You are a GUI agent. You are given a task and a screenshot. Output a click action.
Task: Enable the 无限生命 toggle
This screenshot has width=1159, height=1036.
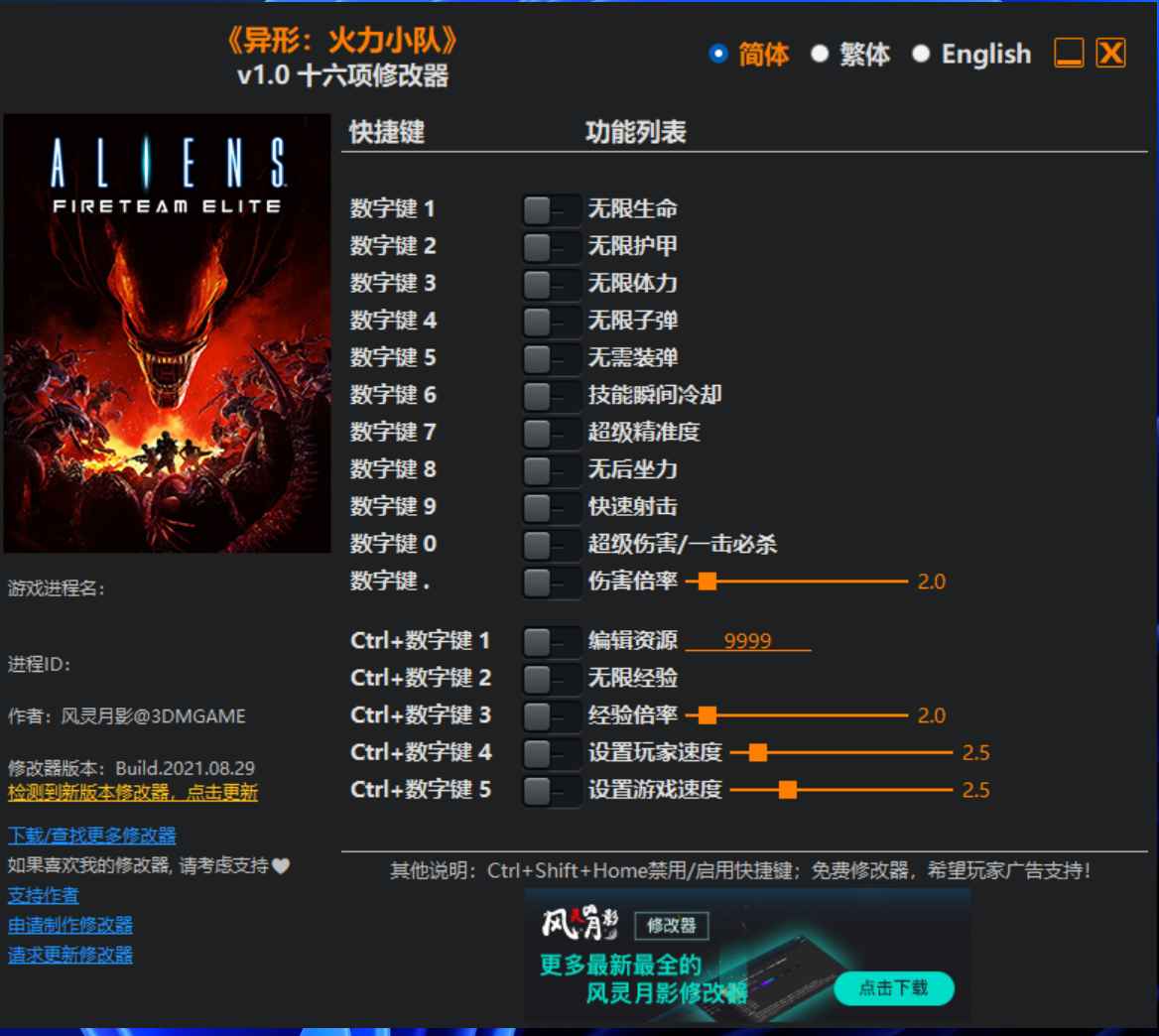549,209
